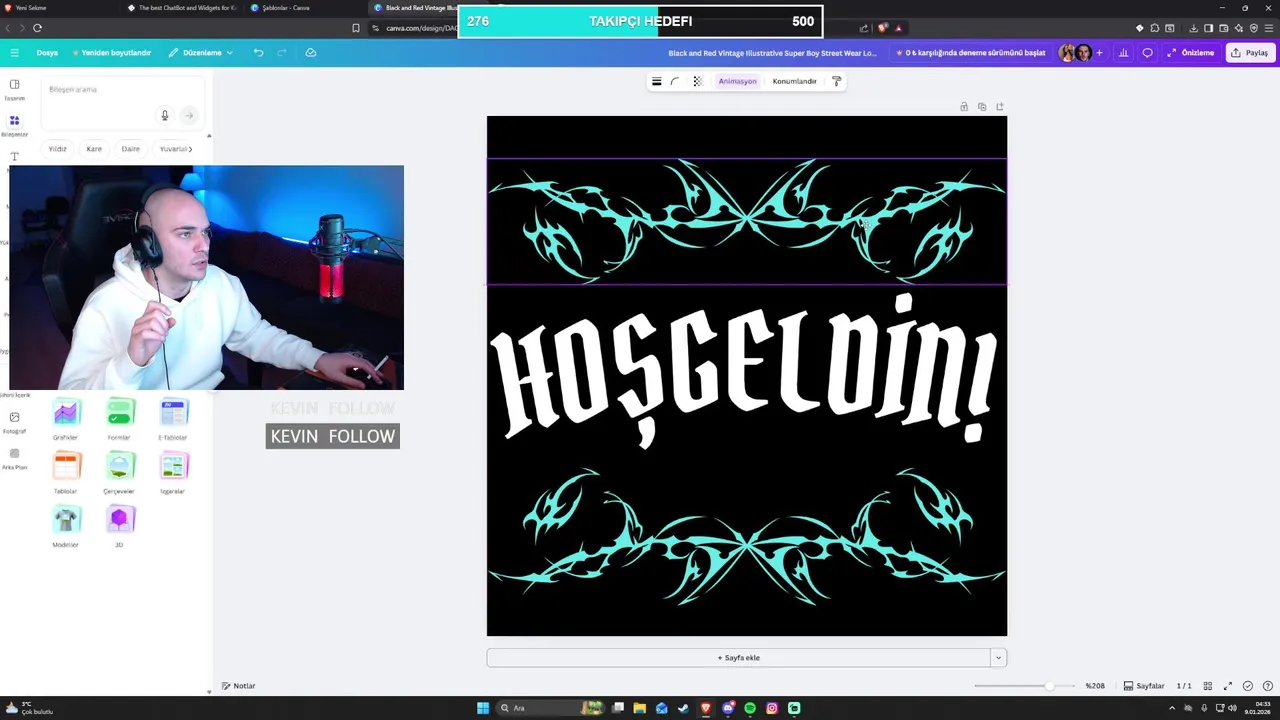This screenshot has width=1280, height=720.
Task: Rename the design title in header
Action: (772, 53)
